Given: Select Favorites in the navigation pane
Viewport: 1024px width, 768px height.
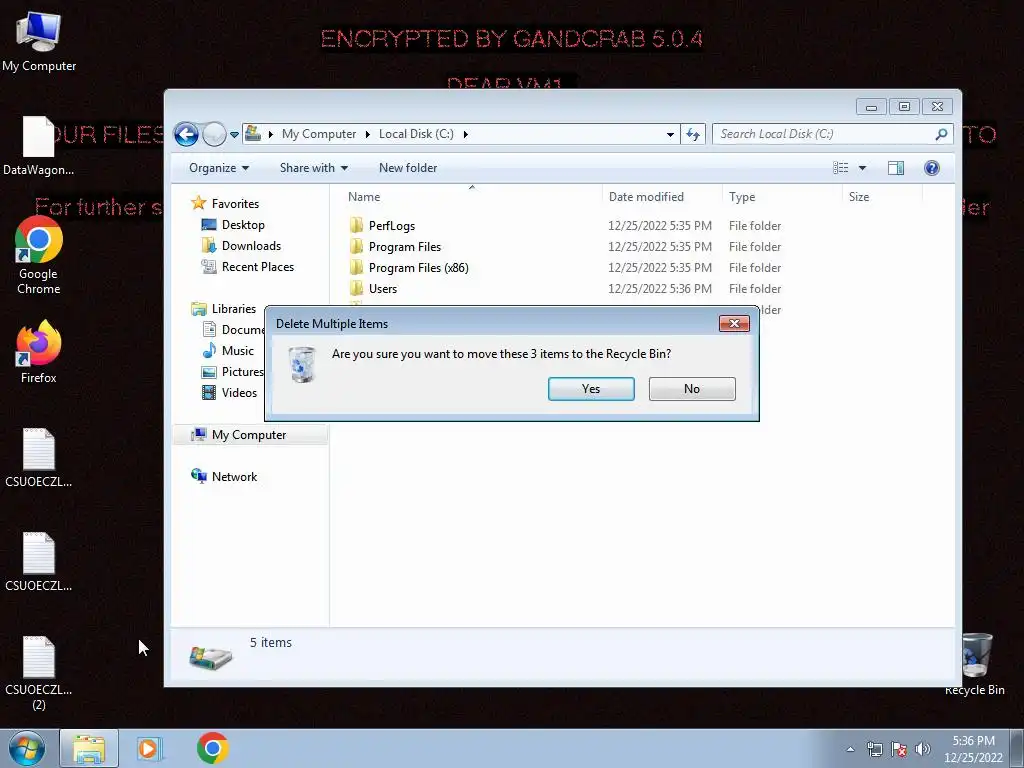Looking at the screenshot, I should (235, 204).
